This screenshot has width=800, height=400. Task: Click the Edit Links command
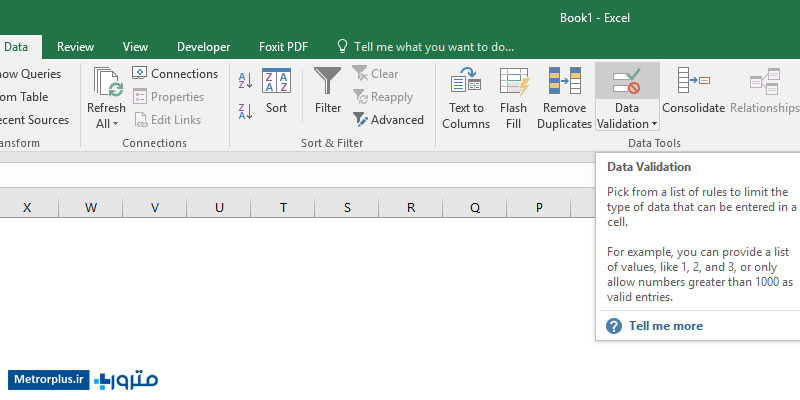167,120
